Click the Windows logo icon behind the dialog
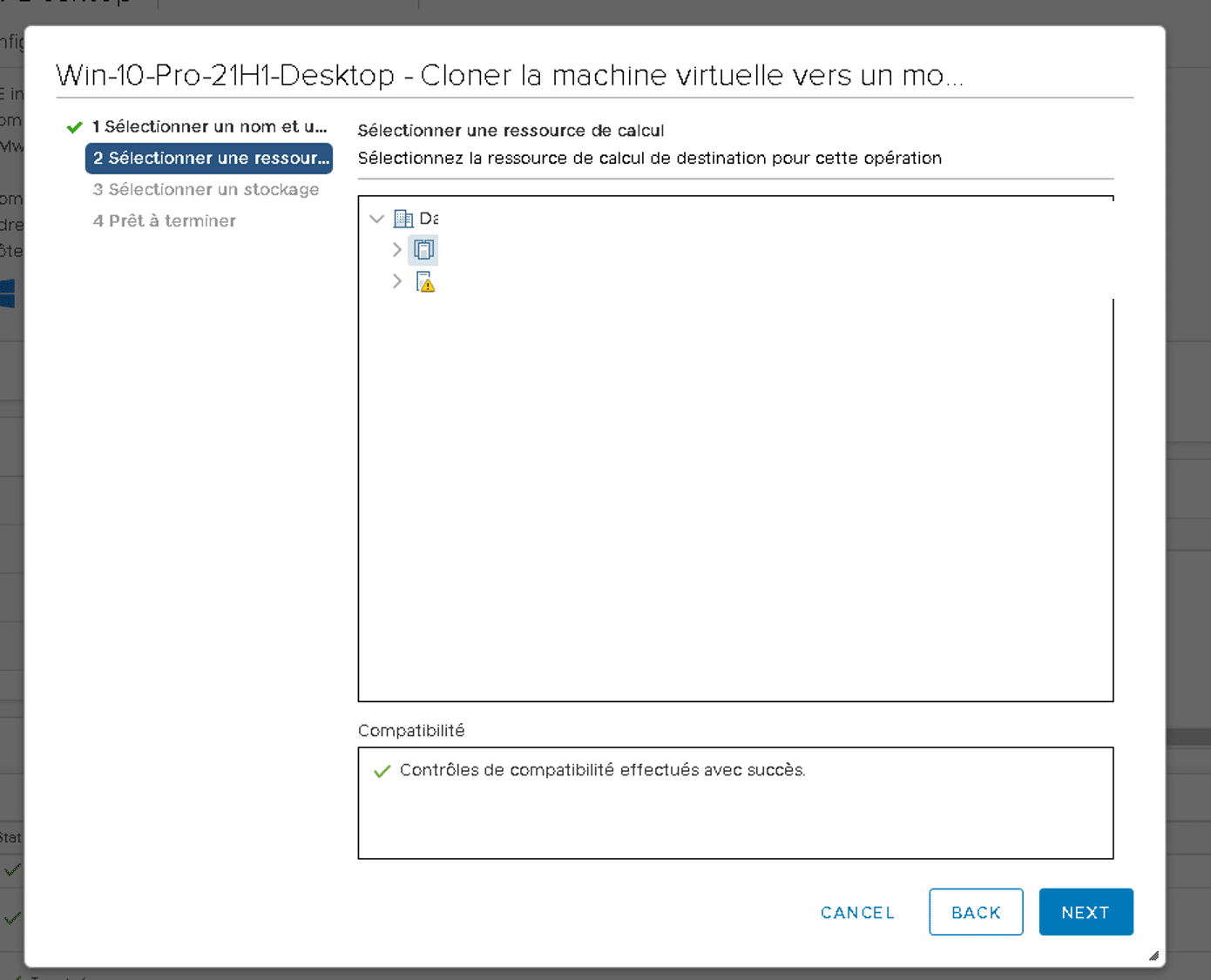Image resolution: width=1211 pixels, height=980 pixels. [10, 292]
